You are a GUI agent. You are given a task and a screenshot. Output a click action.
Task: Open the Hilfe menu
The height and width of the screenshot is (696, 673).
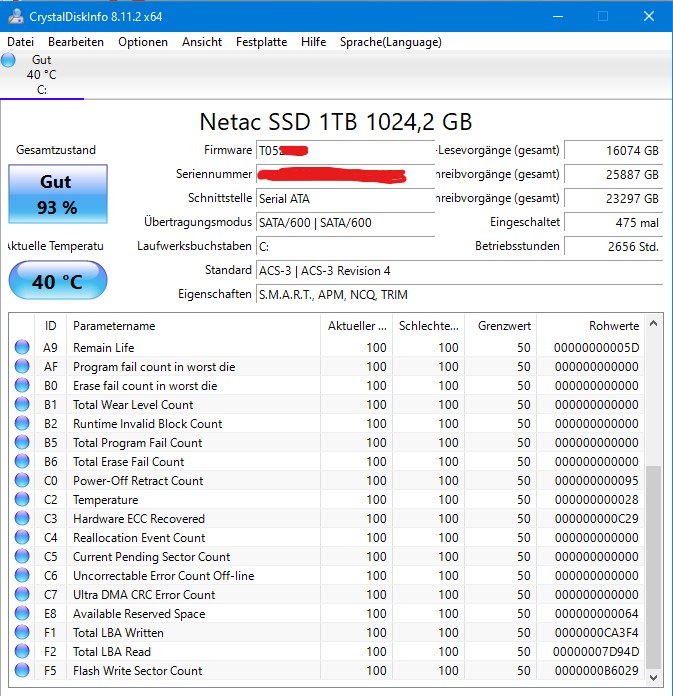(313, 42)
